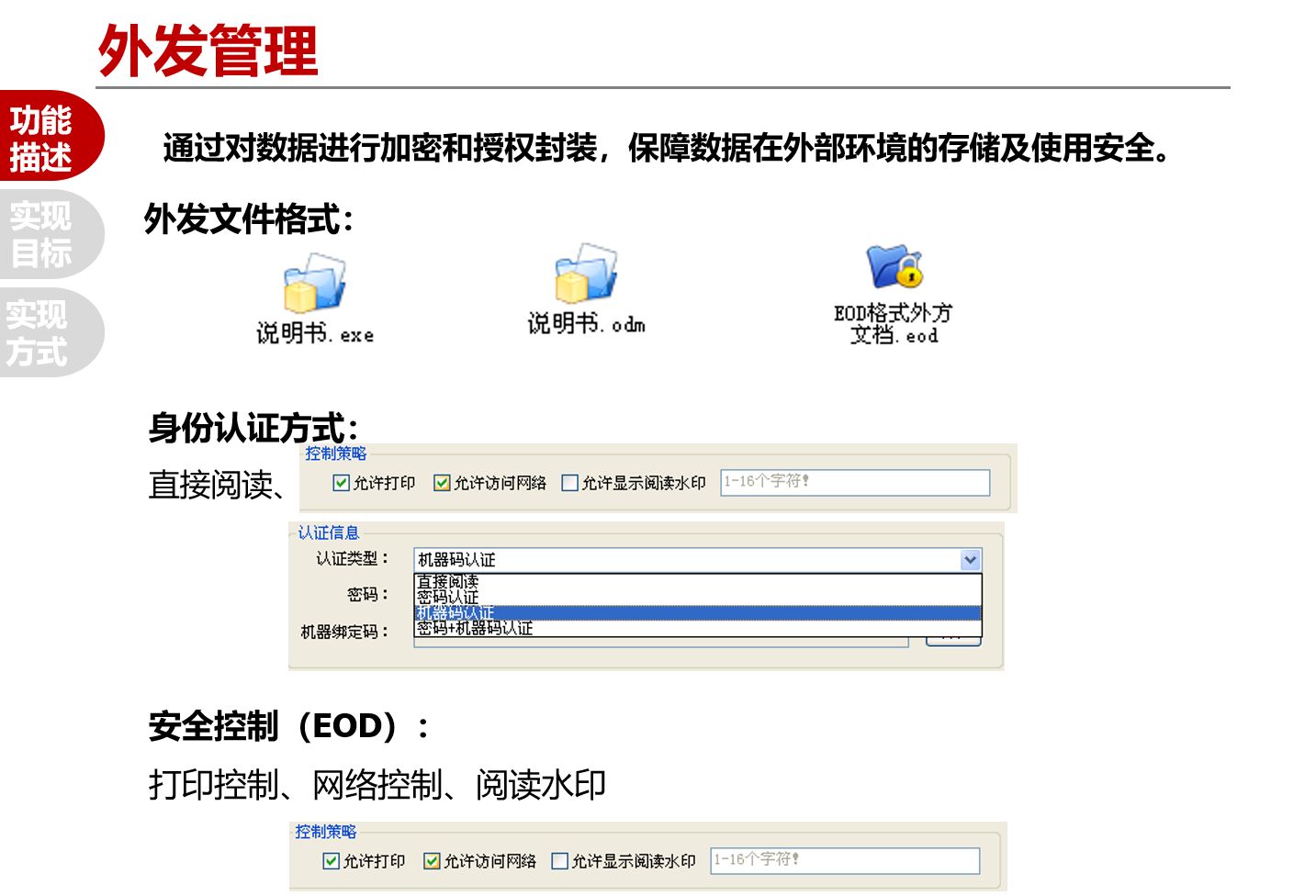Image resolution: width=1316 pixels, height=896 pixels.
Task: Choose 密码认证 in the 认证类型 list
Action: 448,598
